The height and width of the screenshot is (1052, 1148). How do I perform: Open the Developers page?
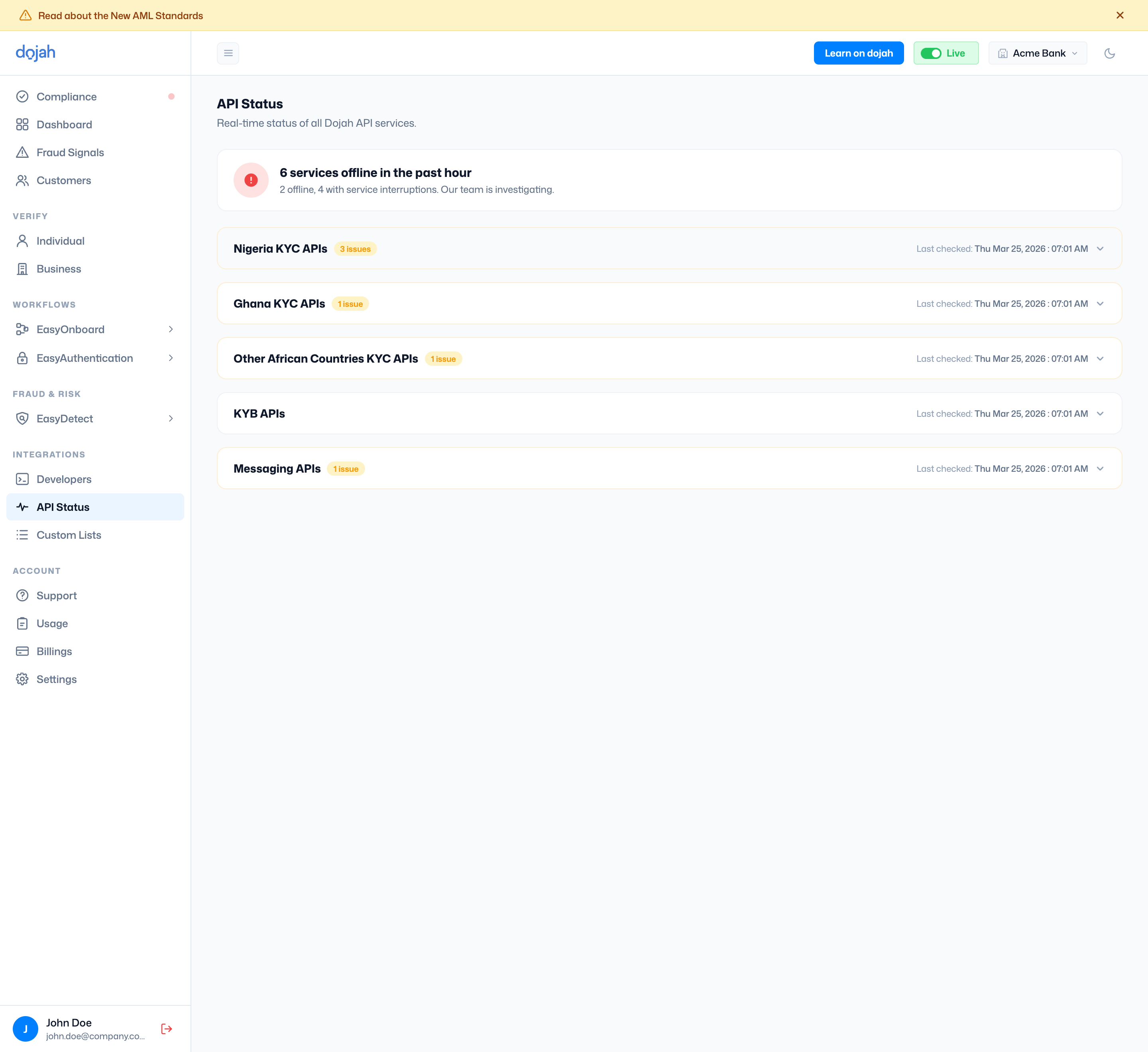point(95,479)
